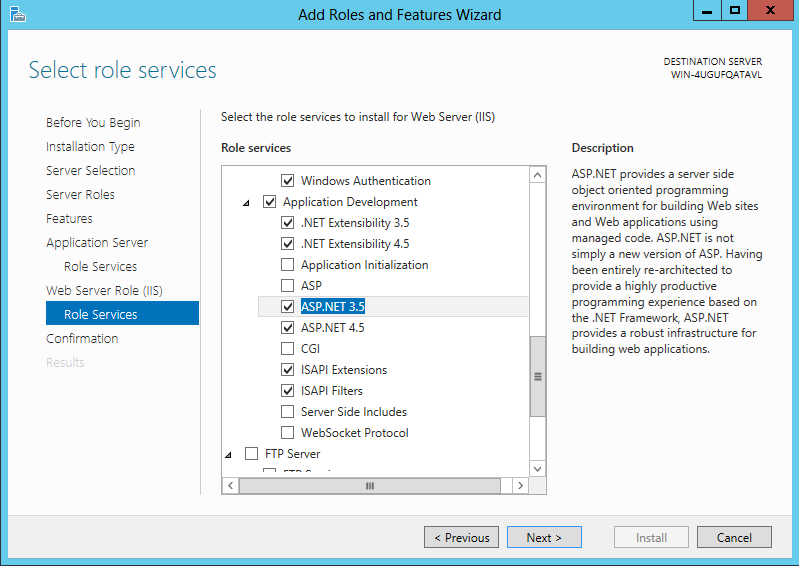
Task: Uncheck Windows Authentication checkbox
Action: coord(287,181)
